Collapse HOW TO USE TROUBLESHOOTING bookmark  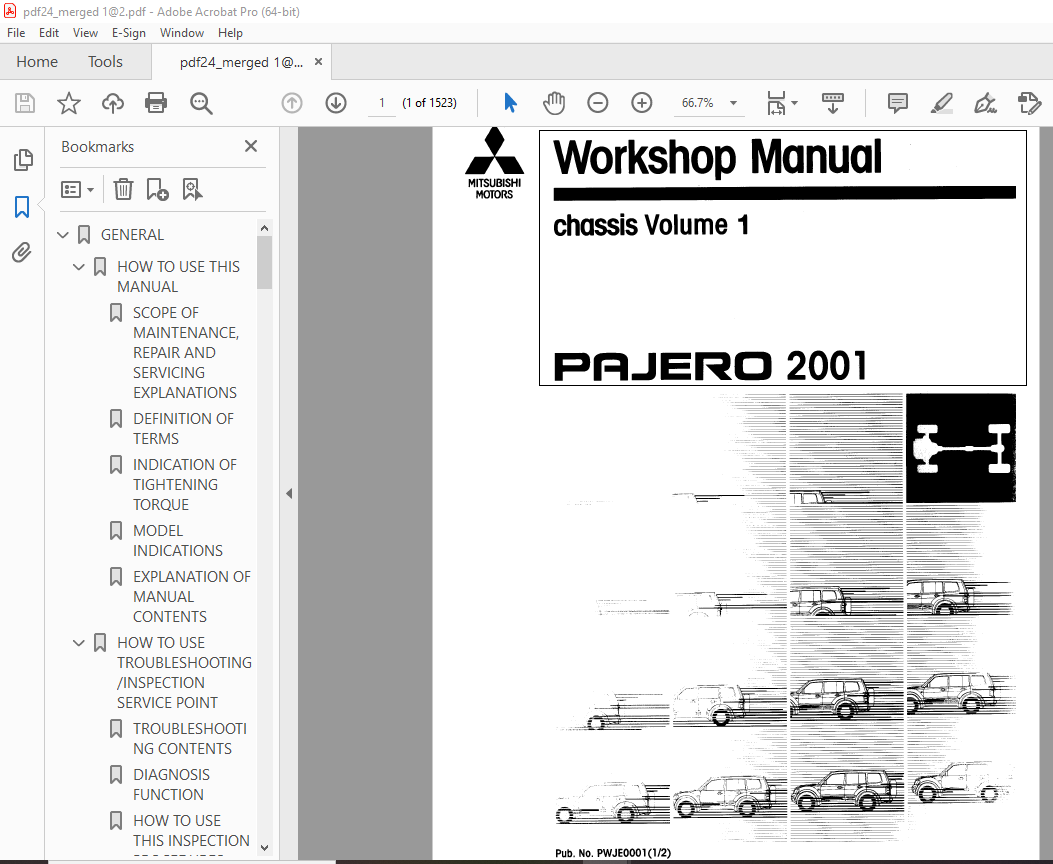pyautogui.click(x=79, y=642)
